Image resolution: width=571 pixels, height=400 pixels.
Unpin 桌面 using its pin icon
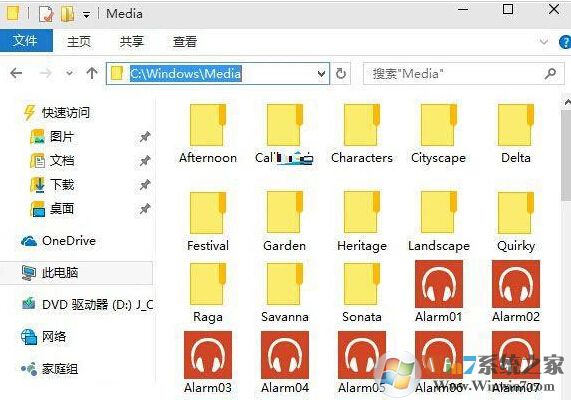[x=145, y=209]
